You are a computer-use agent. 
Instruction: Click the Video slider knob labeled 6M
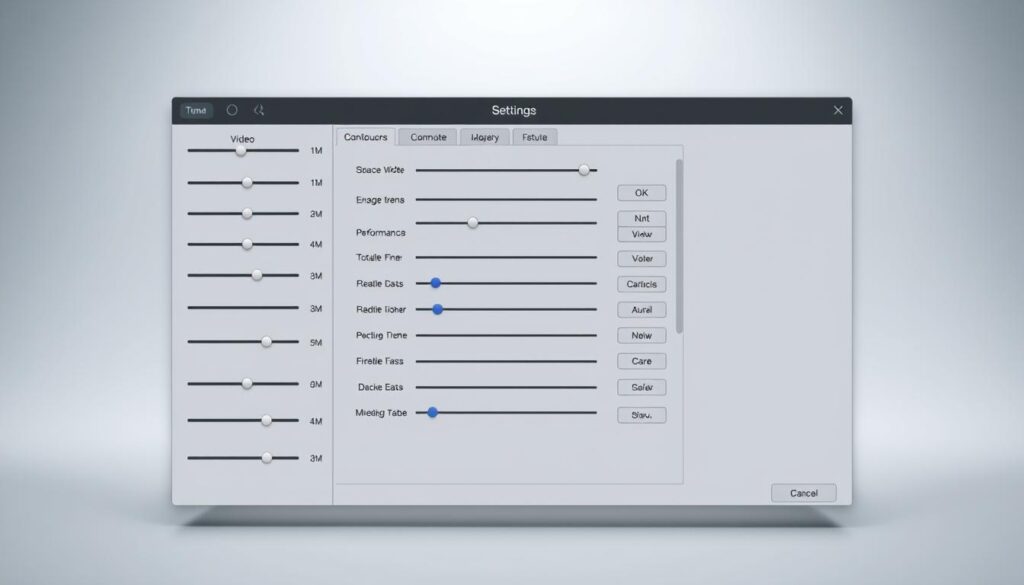coord(247,383)
